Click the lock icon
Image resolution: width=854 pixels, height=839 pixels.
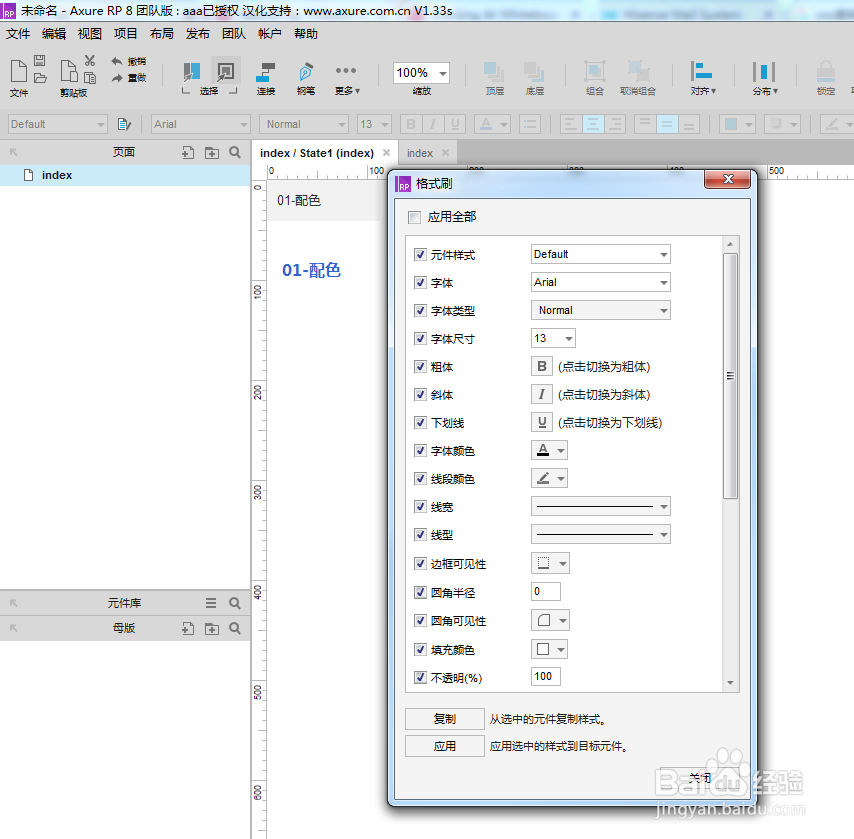pos(826,71)
